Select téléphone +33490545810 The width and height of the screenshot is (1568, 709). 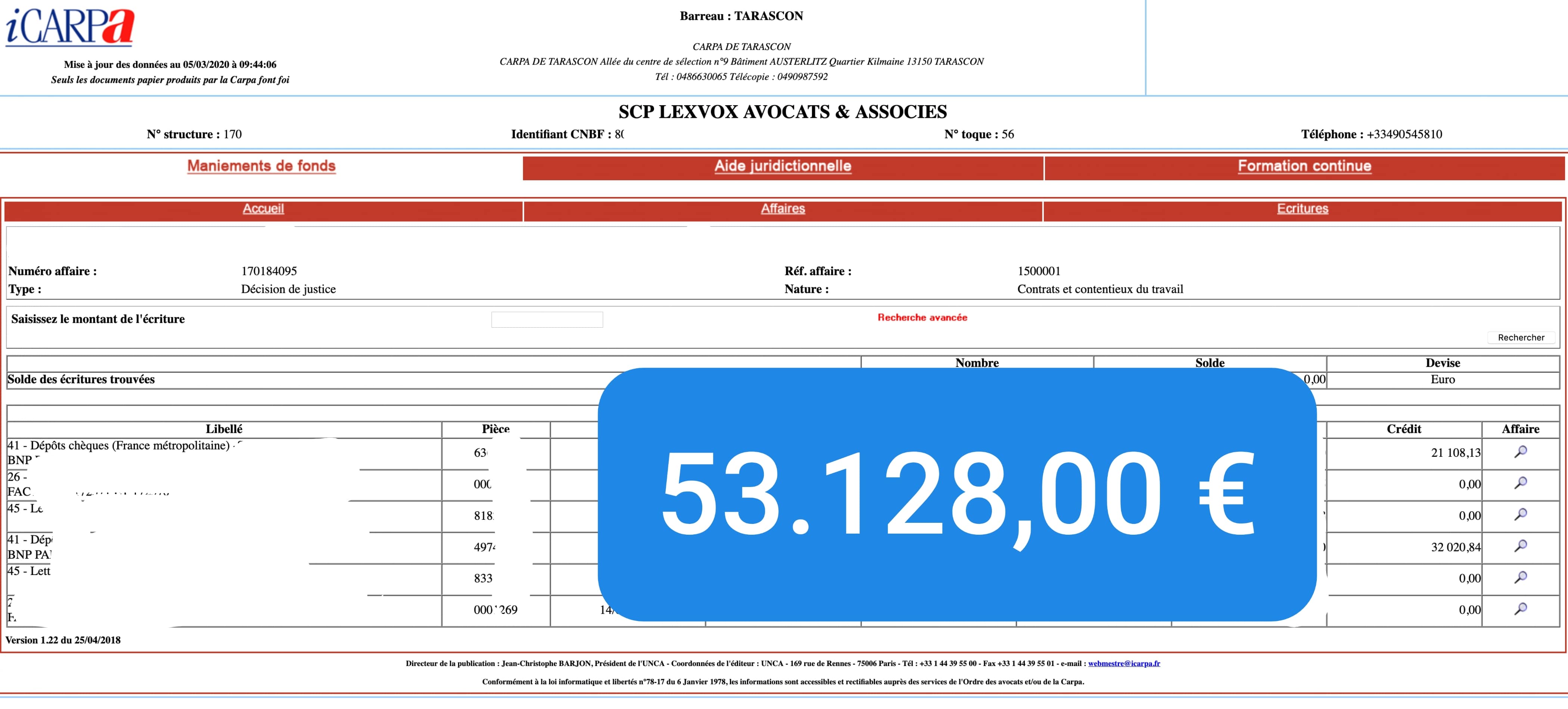tap(1404, 134)
